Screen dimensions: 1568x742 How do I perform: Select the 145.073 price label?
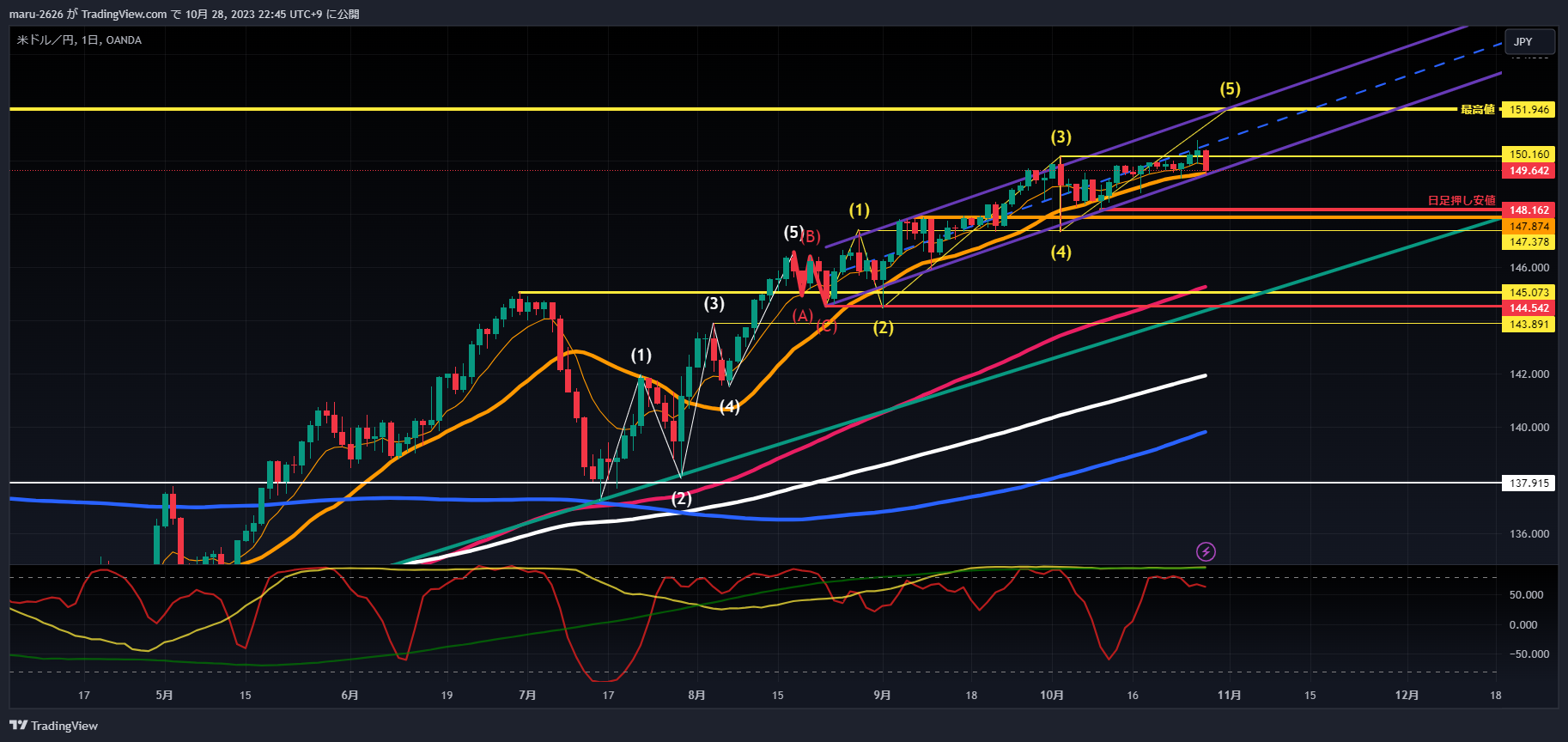tap(1529, 293)
